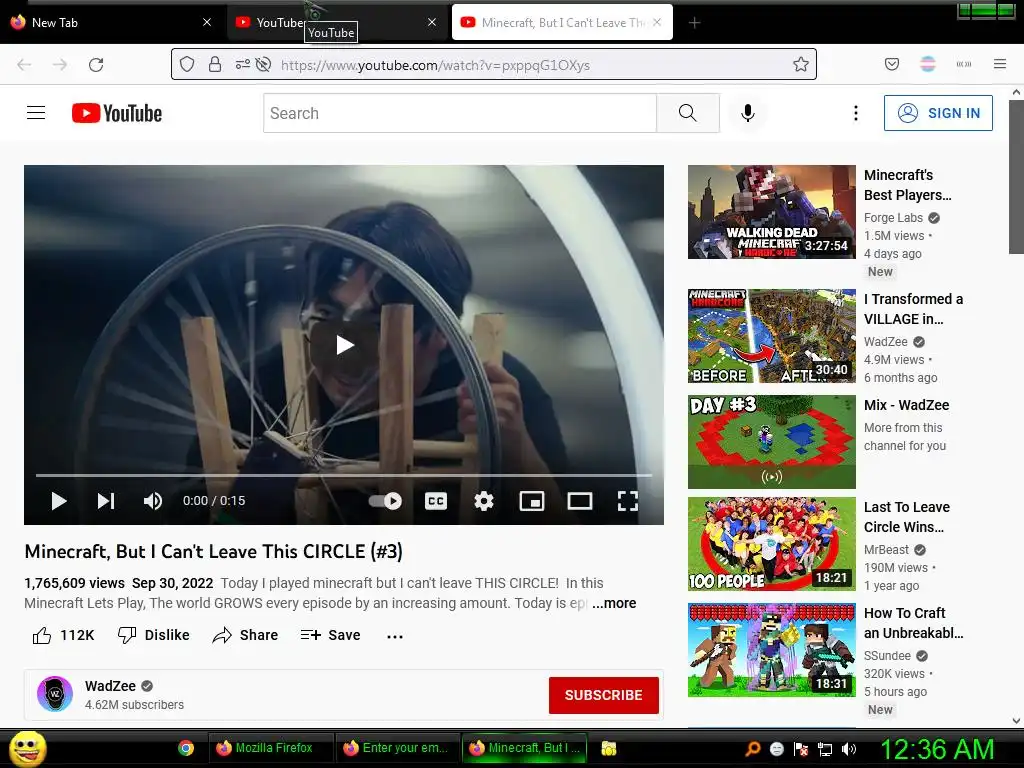1024x768 pixels.
Task: Expand description with ...more
Action: coord(614,603)
